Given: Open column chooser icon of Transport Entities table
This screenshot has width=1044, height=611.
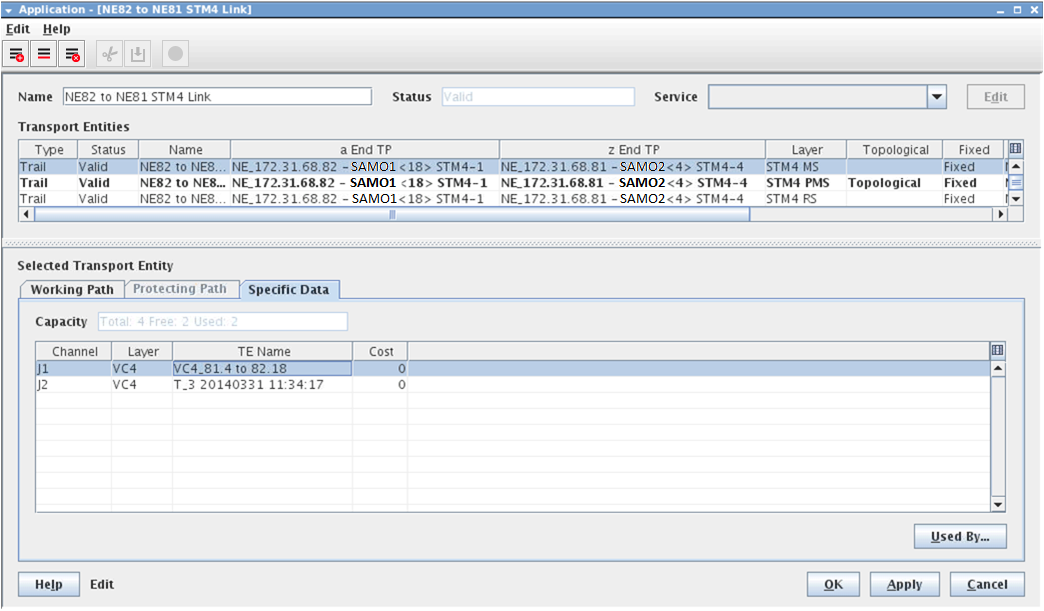Looking at the screenshot, I should pyautogui.click(x=1015, y=149).
